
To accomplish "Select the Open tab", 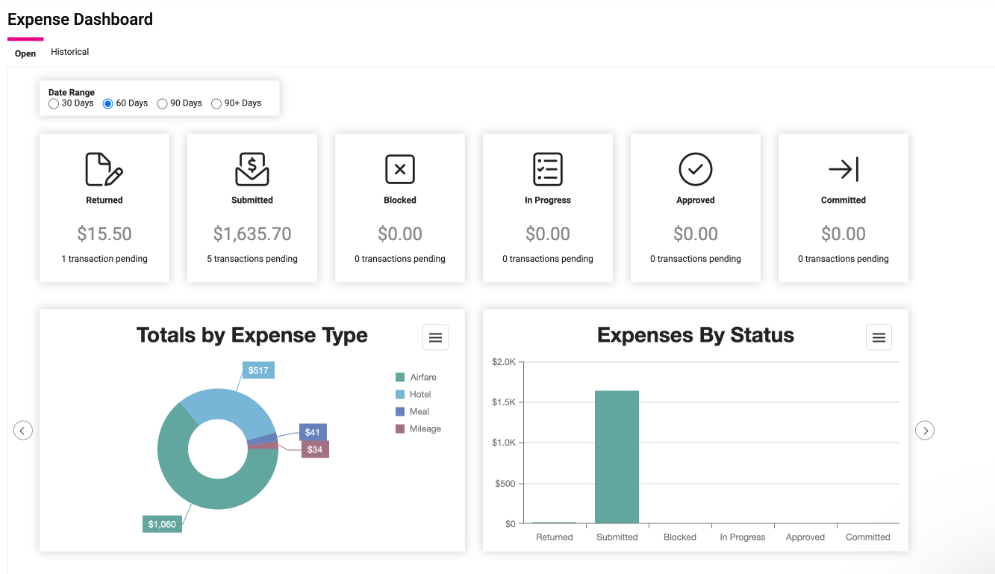I will pos(25,53).
